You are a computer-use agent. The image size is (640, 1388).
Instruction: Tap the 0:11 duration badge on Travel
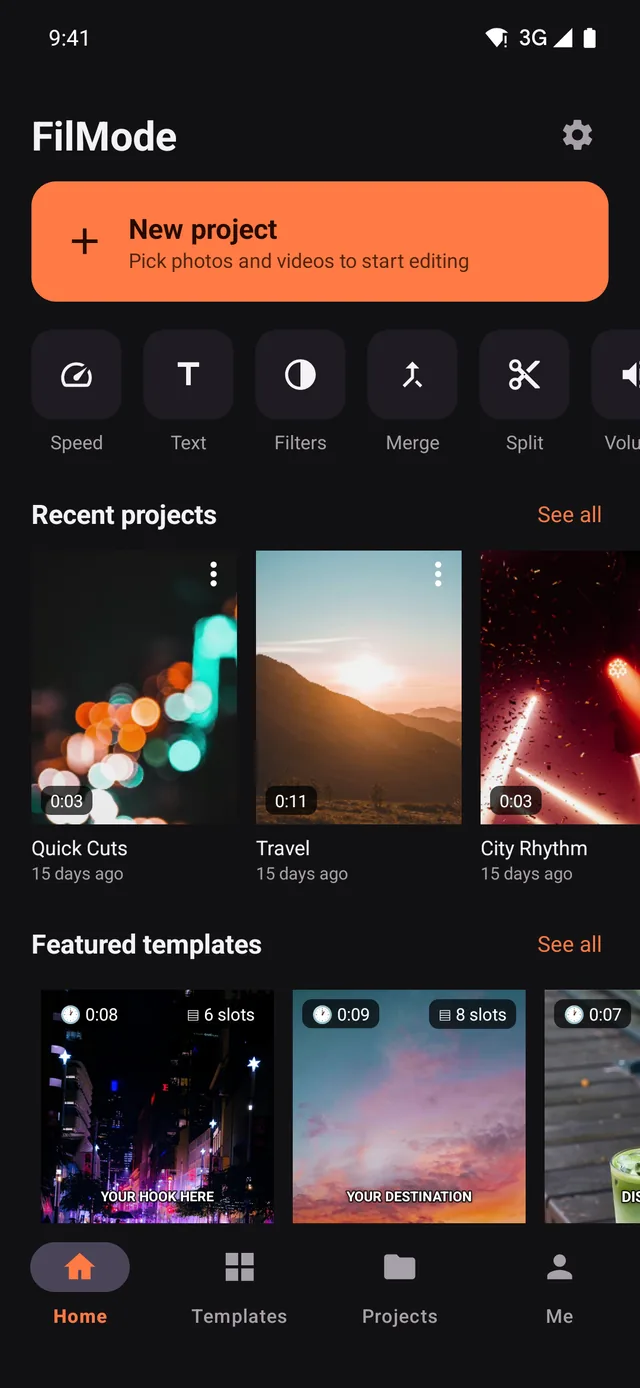click(x=291, y=801)
